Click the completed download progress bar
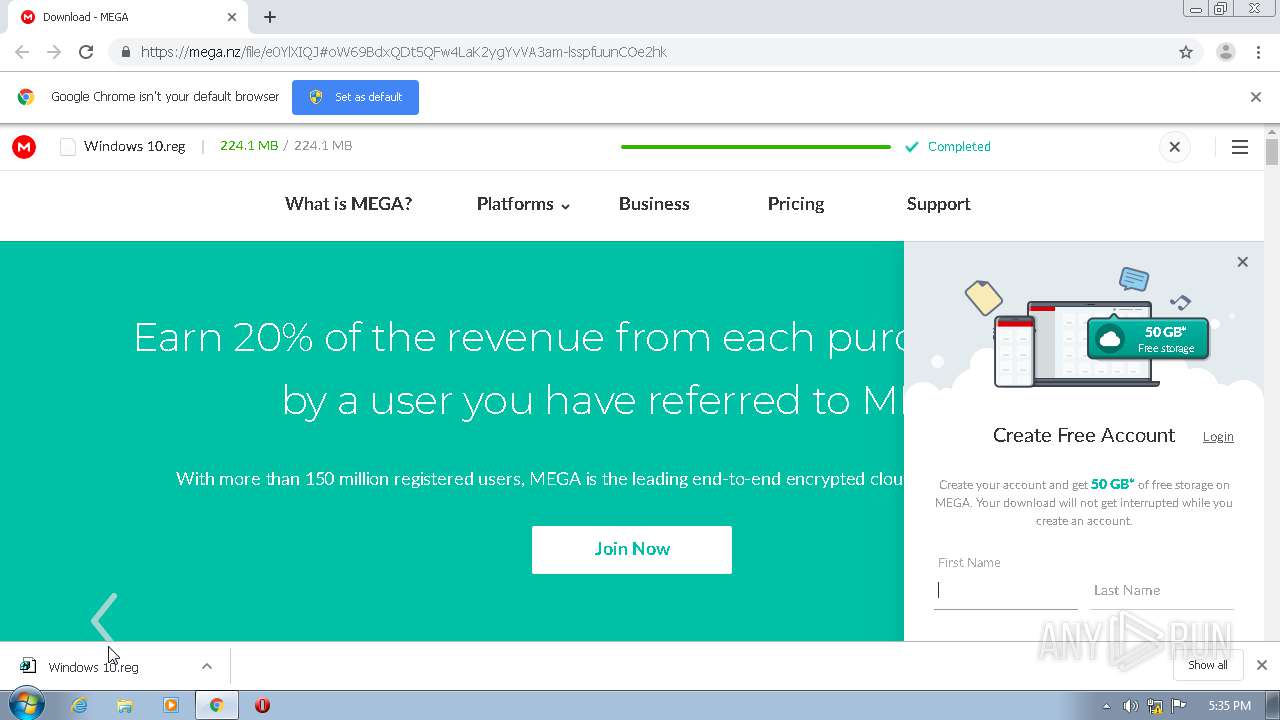The image size is (1280, 720). (755, 147)
